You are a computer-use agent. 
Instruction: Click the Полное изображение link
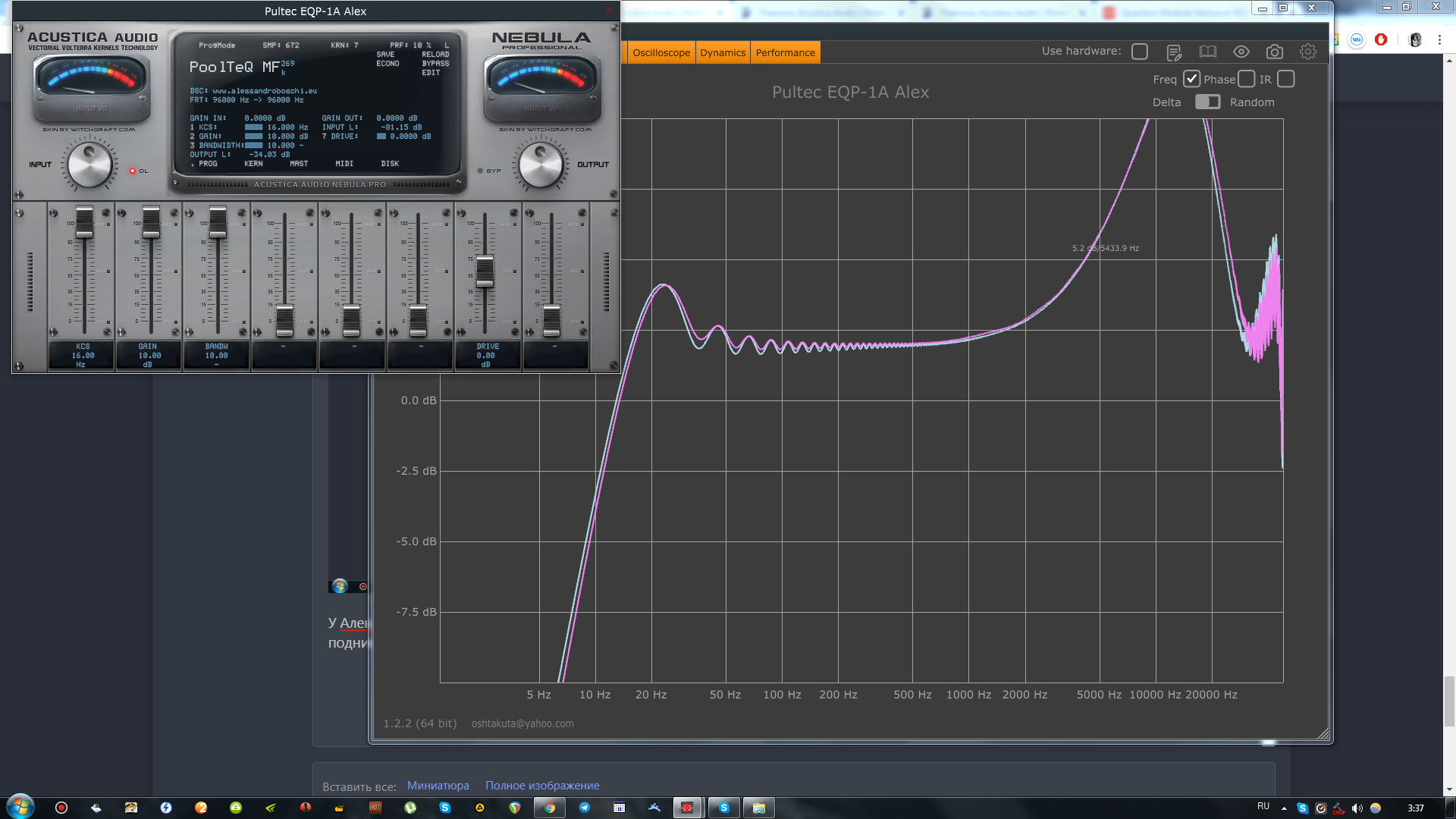click(x=542, y=786)
